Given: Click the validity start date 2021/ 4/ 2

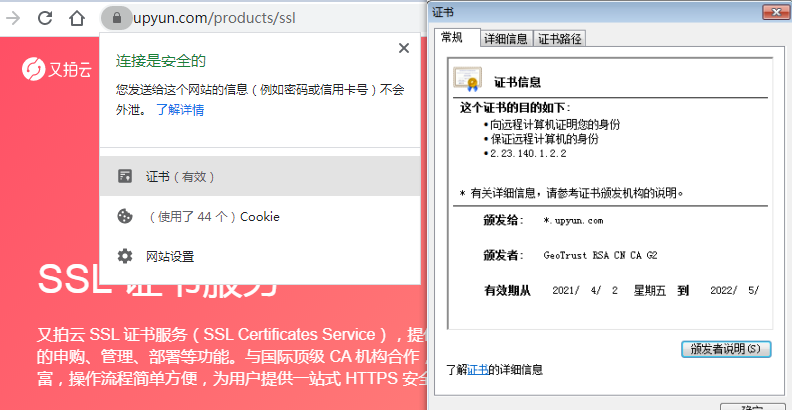Looking at the screenshot, I should [x=584, y=290].
